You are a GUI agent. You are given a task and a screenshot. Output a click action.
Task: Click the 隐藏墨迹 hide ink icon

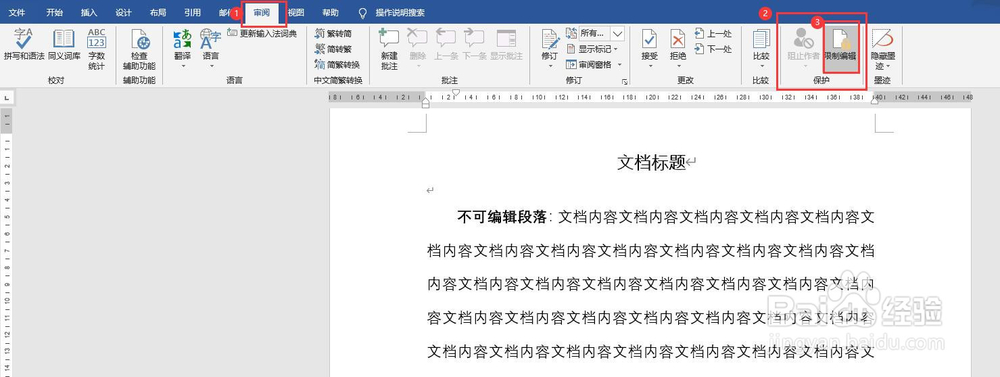pyautogui.click(x=883, y=38)
